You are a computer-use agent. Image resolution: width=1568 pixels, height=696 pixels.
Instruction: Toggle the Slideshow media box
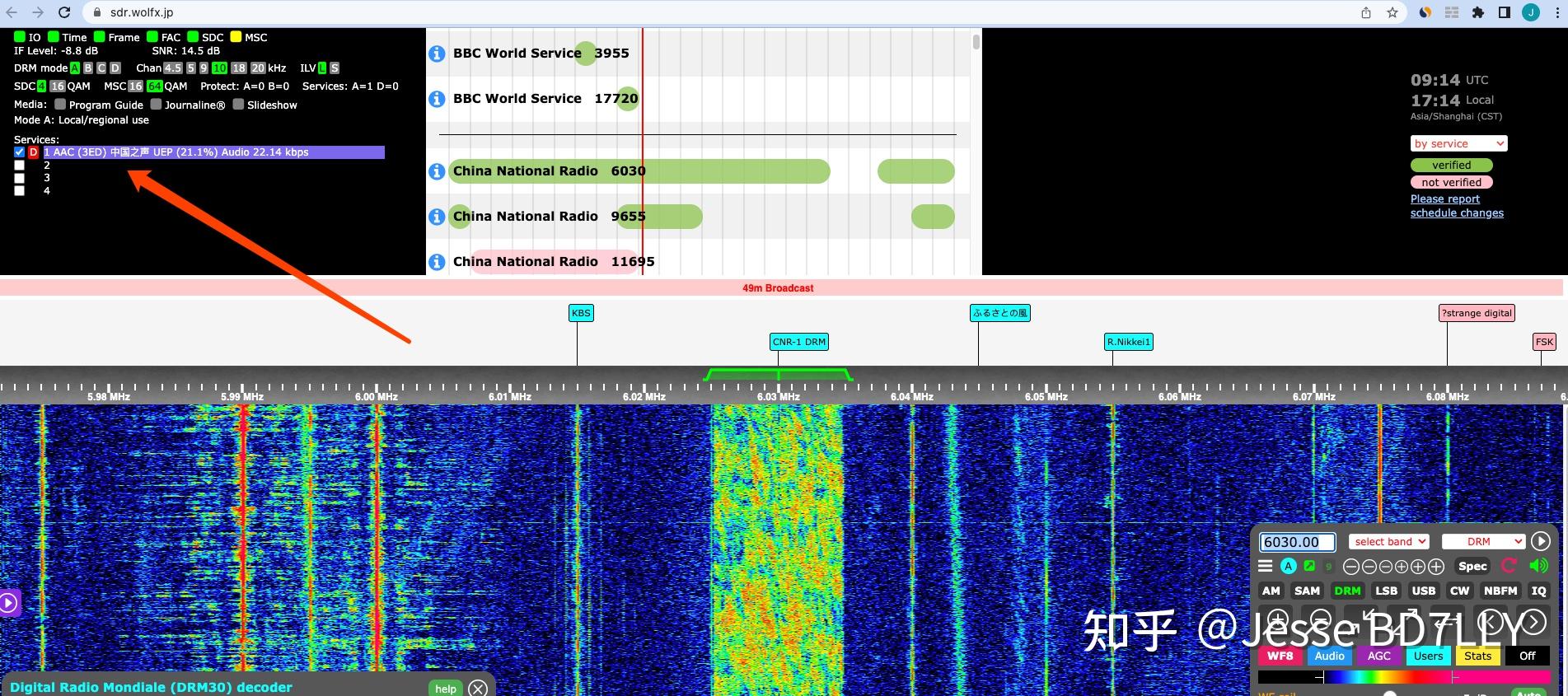coord(238,105)
